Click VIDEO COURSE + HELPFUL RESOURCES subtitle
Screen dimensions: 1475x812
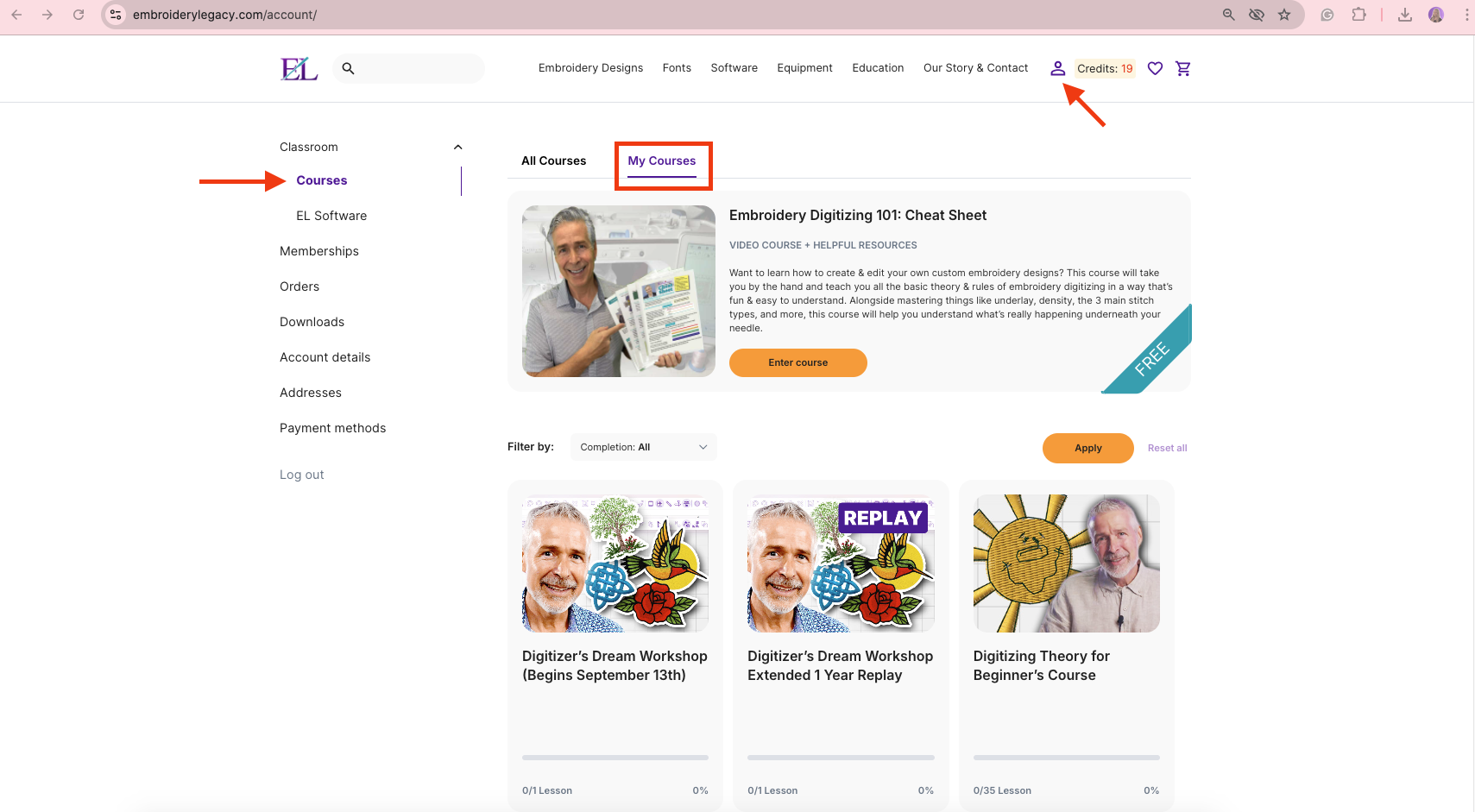click(823, 246)
